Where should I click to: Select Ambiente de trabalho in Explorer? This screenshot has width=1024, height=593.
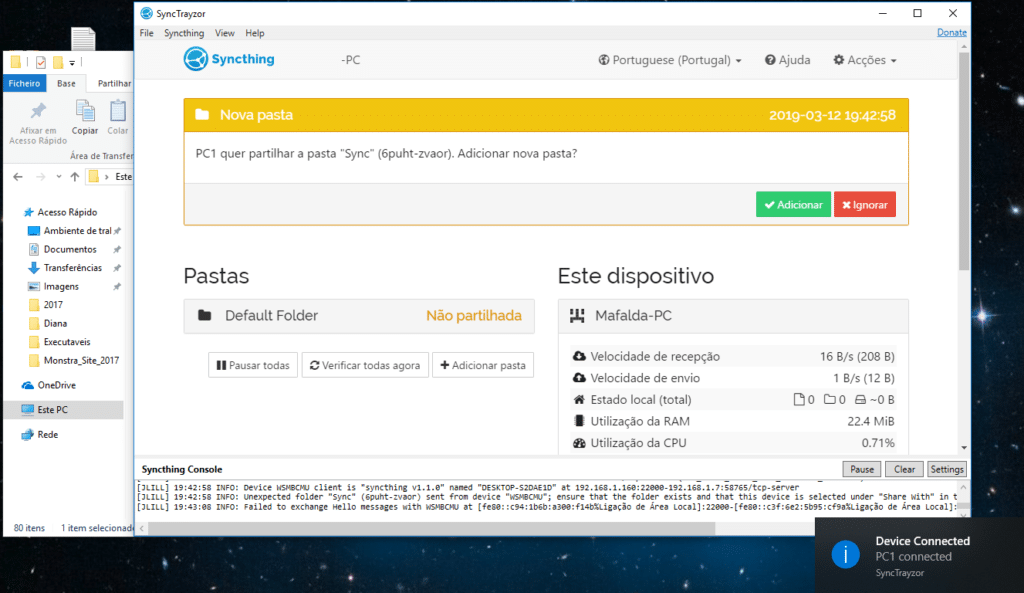coord(73,231)
